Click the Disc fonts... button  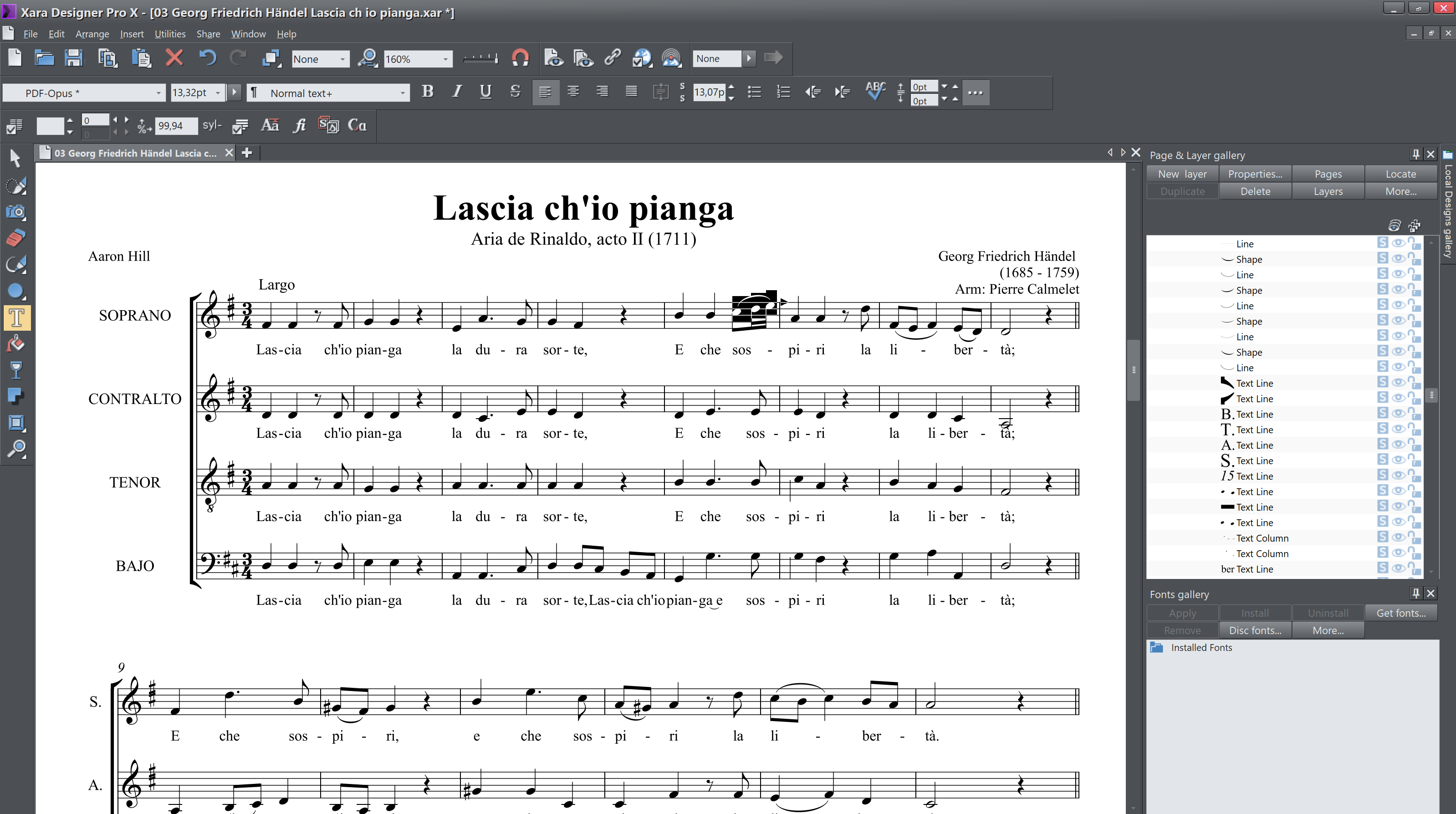pos(1255,630)
